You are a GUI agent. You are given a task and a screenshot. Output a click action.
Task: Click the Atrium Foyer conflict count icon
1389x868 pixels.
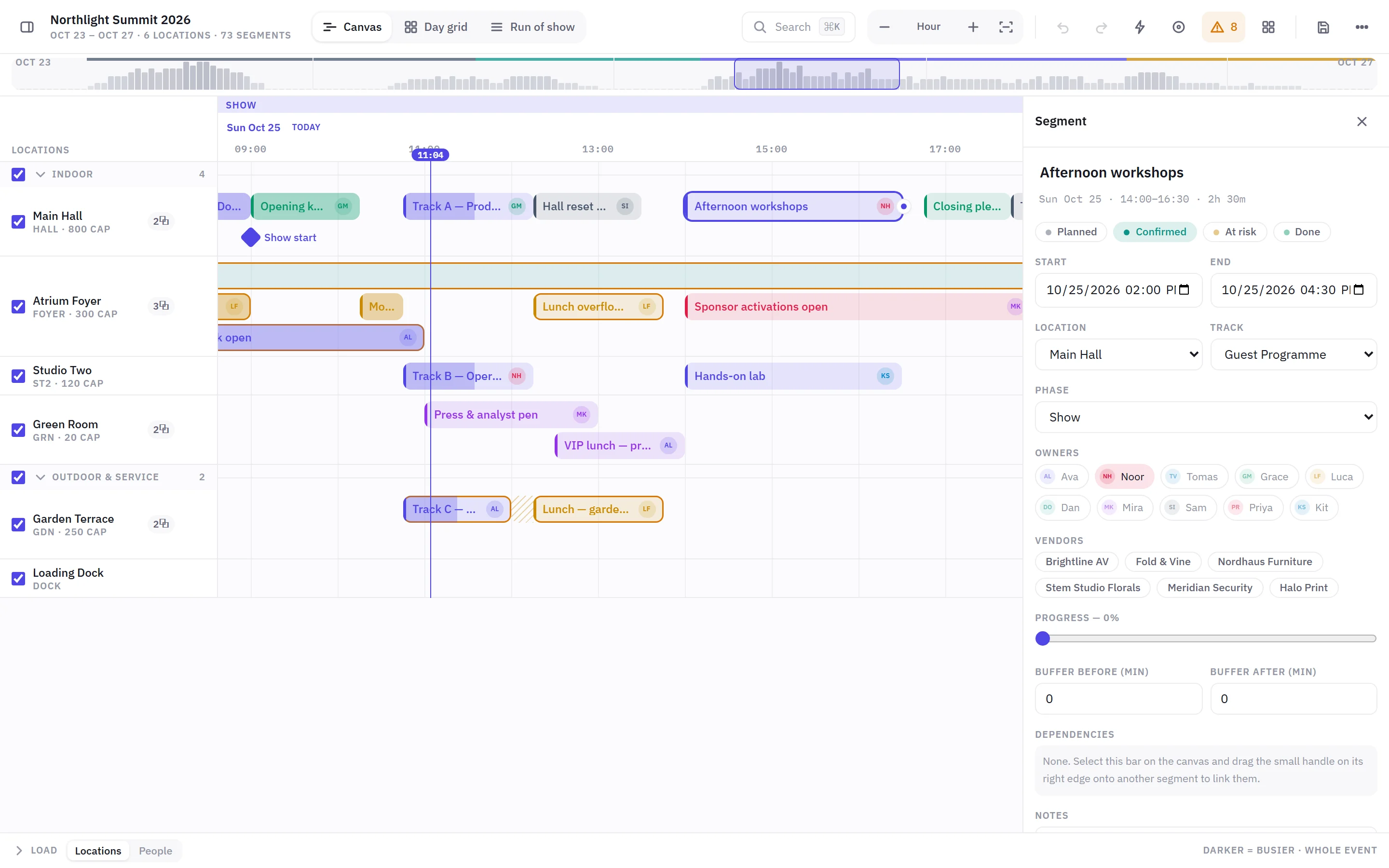click(x=161, y=306)
